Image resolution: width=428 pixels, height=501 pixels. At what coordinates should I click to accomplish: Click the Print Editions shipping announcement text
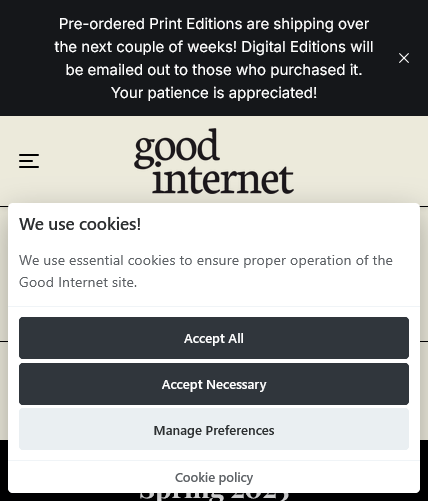tap(214, 58)
